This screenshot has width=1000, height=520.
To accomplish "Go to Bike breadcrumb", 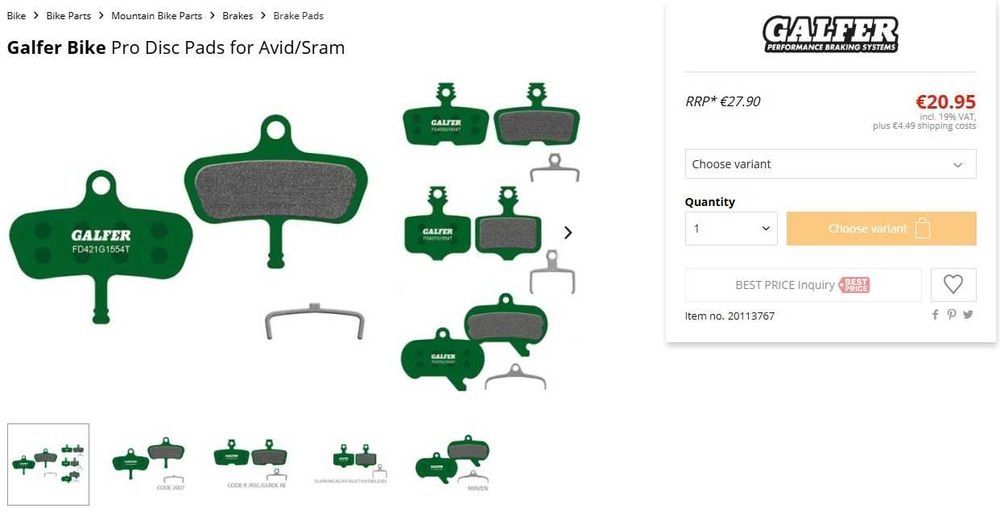I will pos(17,16).
